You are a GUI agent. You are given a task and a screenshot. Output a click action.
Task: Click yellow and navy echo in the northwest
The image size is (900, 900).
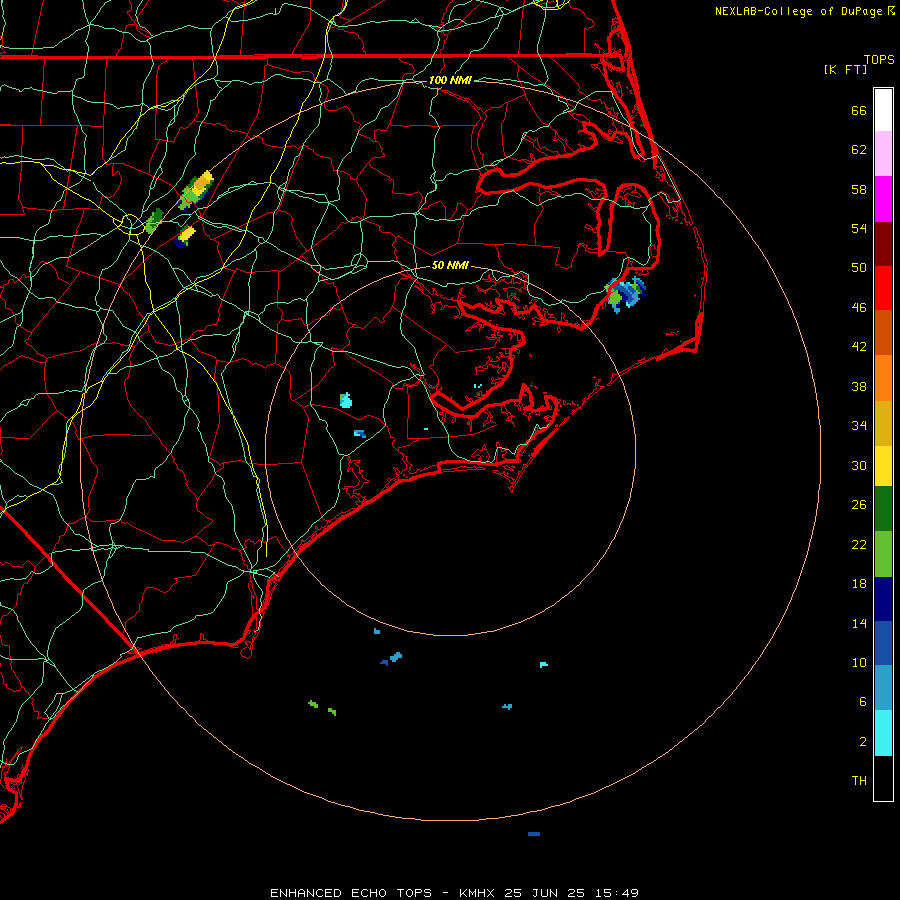[185, 236]
